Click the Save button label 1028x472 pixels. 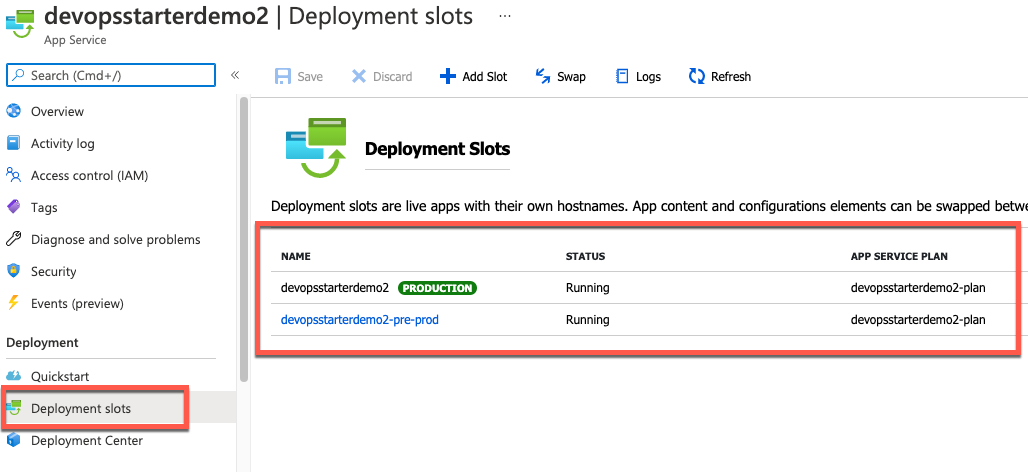tap(310, 77)
